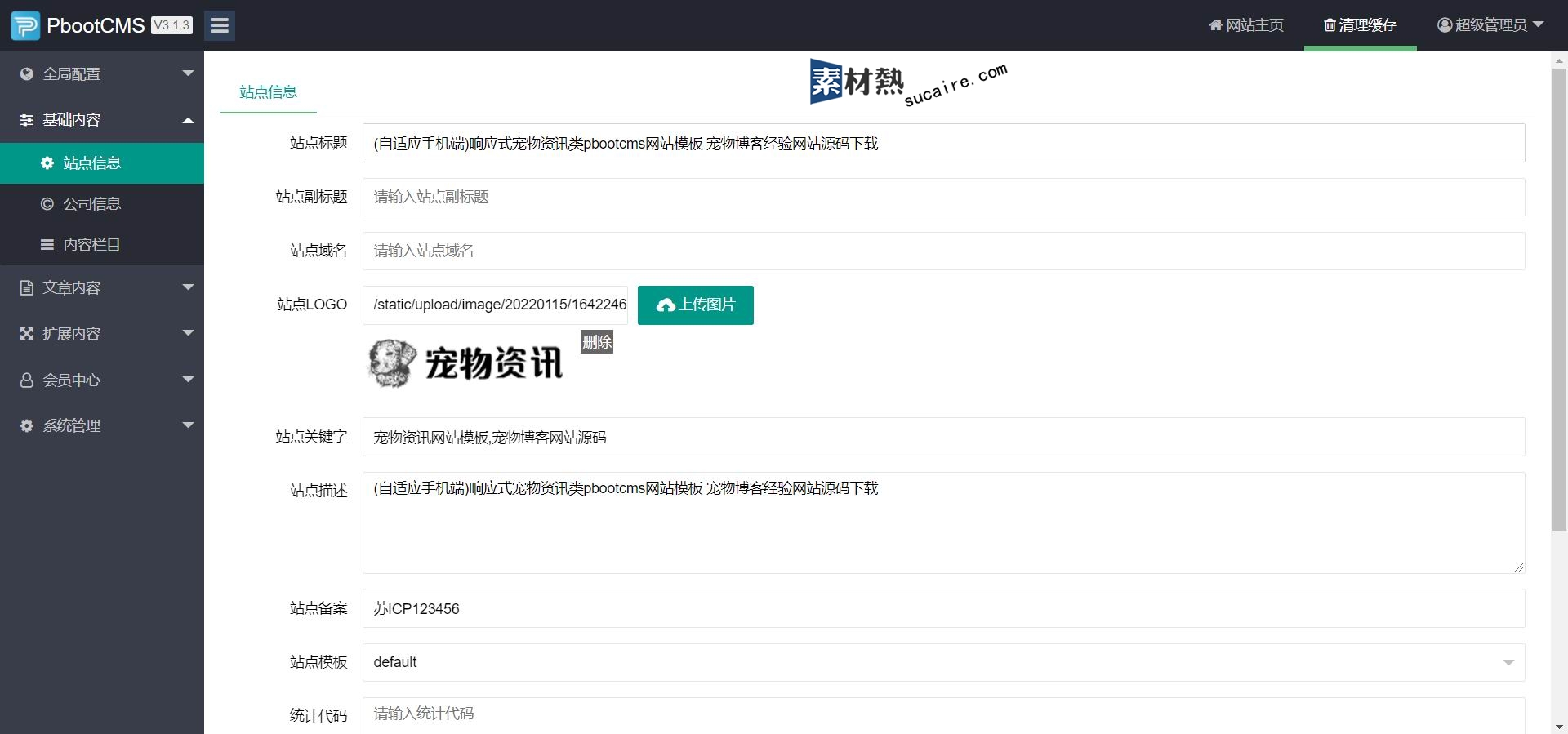Image resolution: width=1568 pixels, height=734 pixels.
Task: Click the PbootCMS brand title
Action: [x=96, y=26]
